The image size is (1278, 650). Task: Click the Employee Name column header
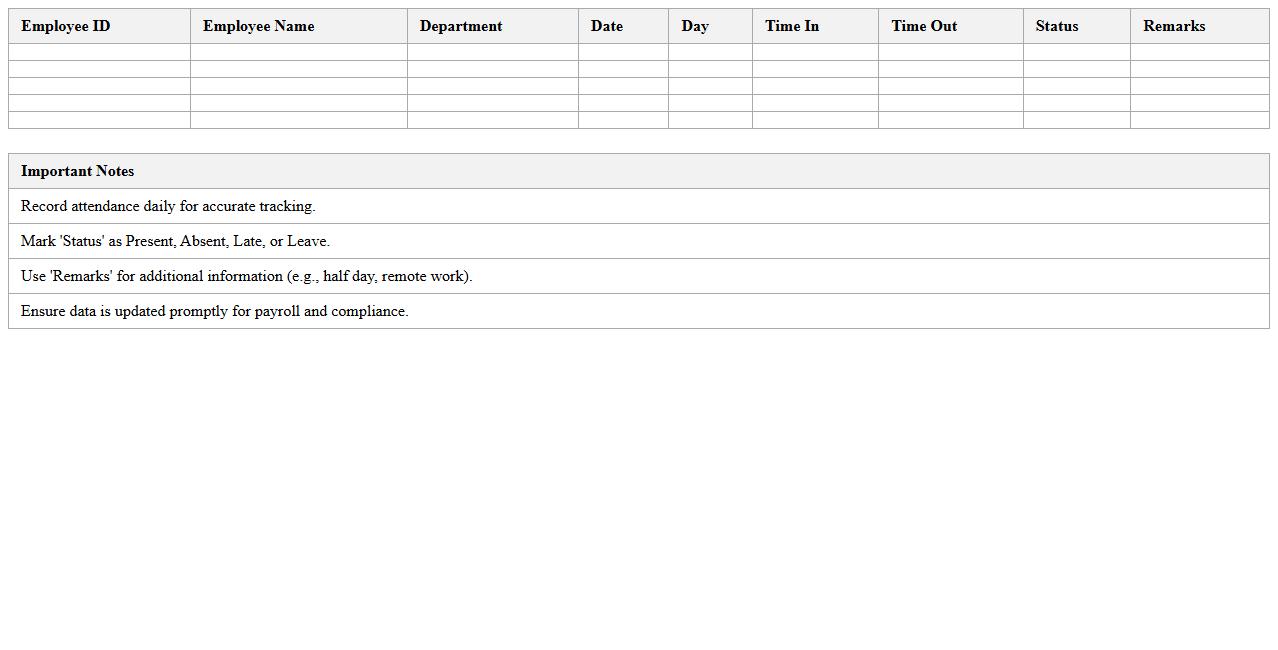tap(258, 26)
